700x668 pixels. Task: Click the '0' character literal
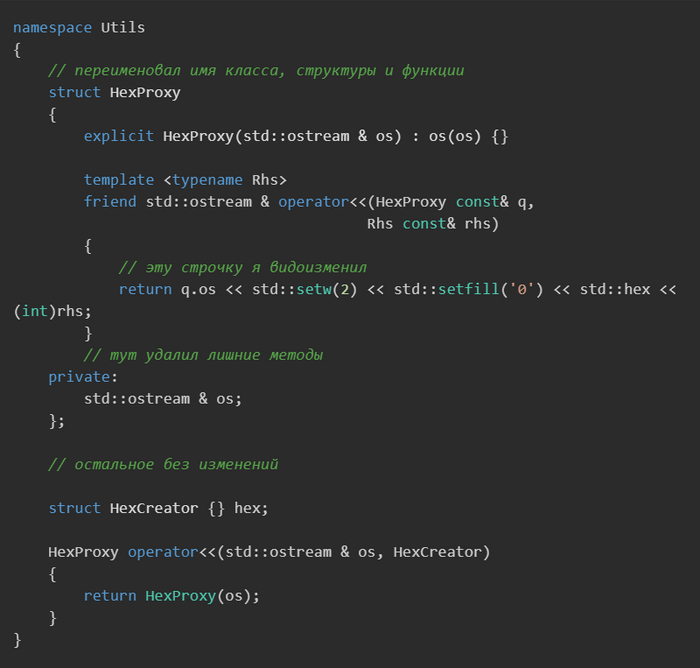pyautogui.click(x=521, y=289)
